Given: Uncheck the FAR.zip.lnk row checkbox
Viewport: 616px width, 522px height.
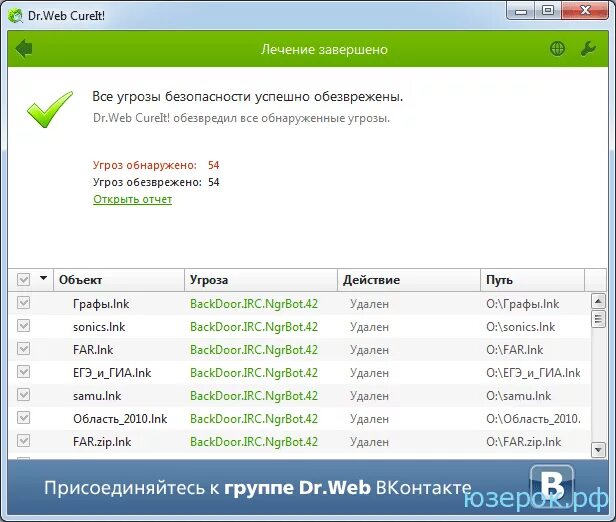Looking at the screenshot, I should tap(24, 441).
